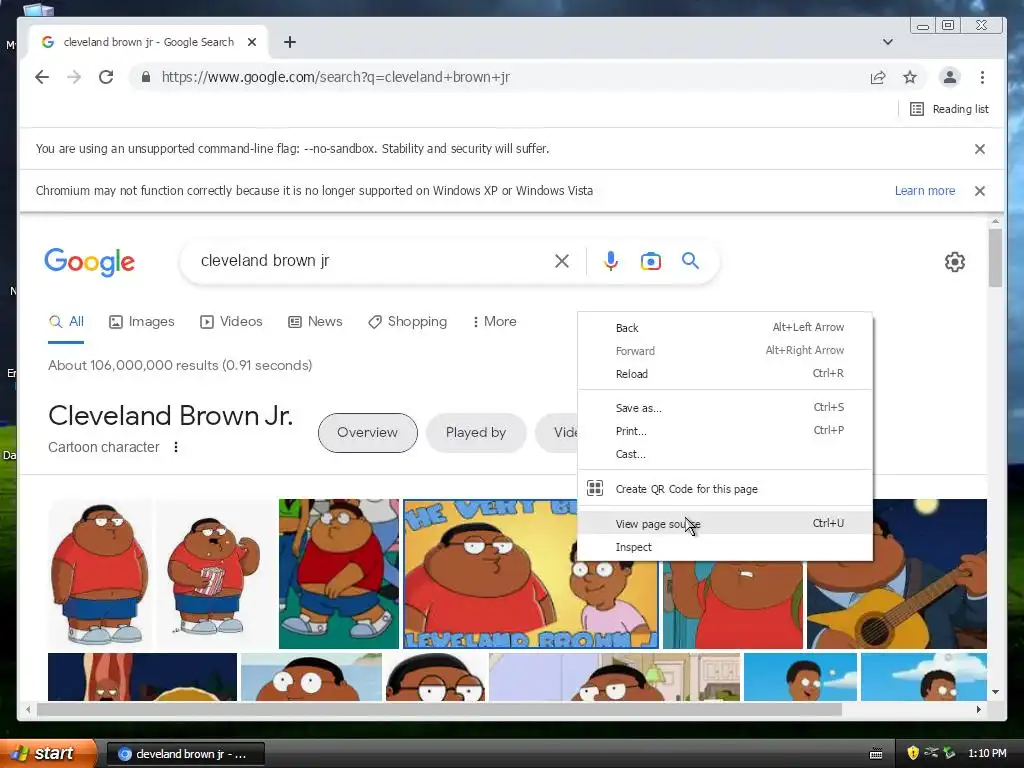Switch to the Images tab

pyautogui.click(x=142, y=322)
